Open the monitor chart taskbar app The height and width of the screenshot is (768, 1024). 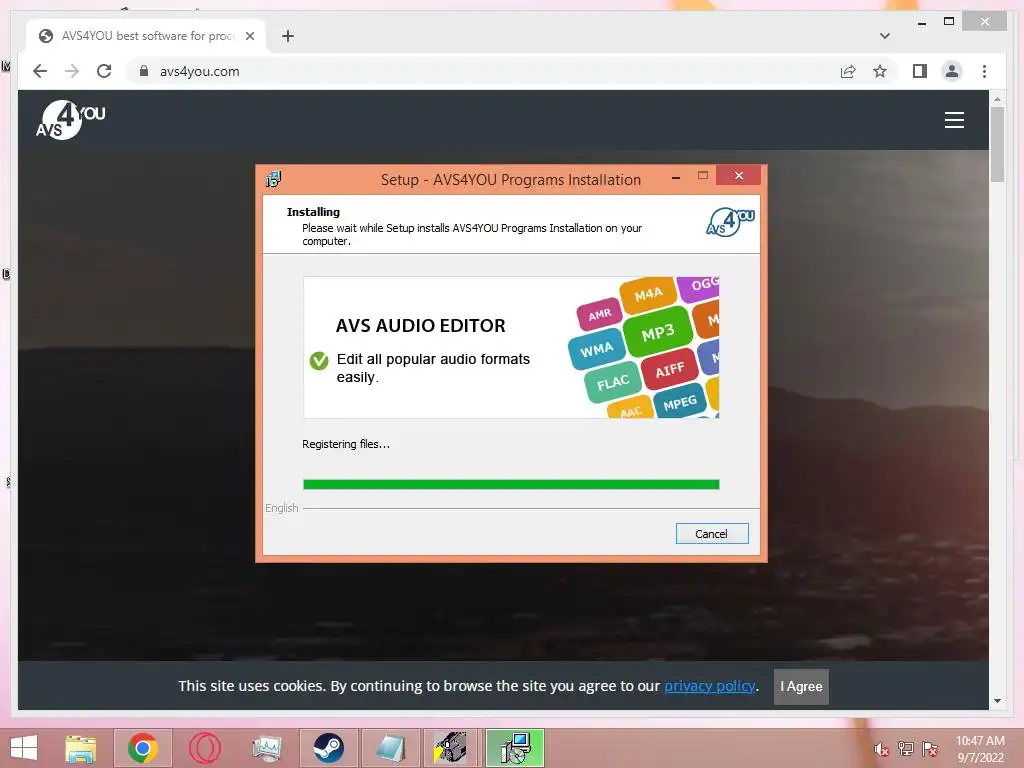[266, 748]
